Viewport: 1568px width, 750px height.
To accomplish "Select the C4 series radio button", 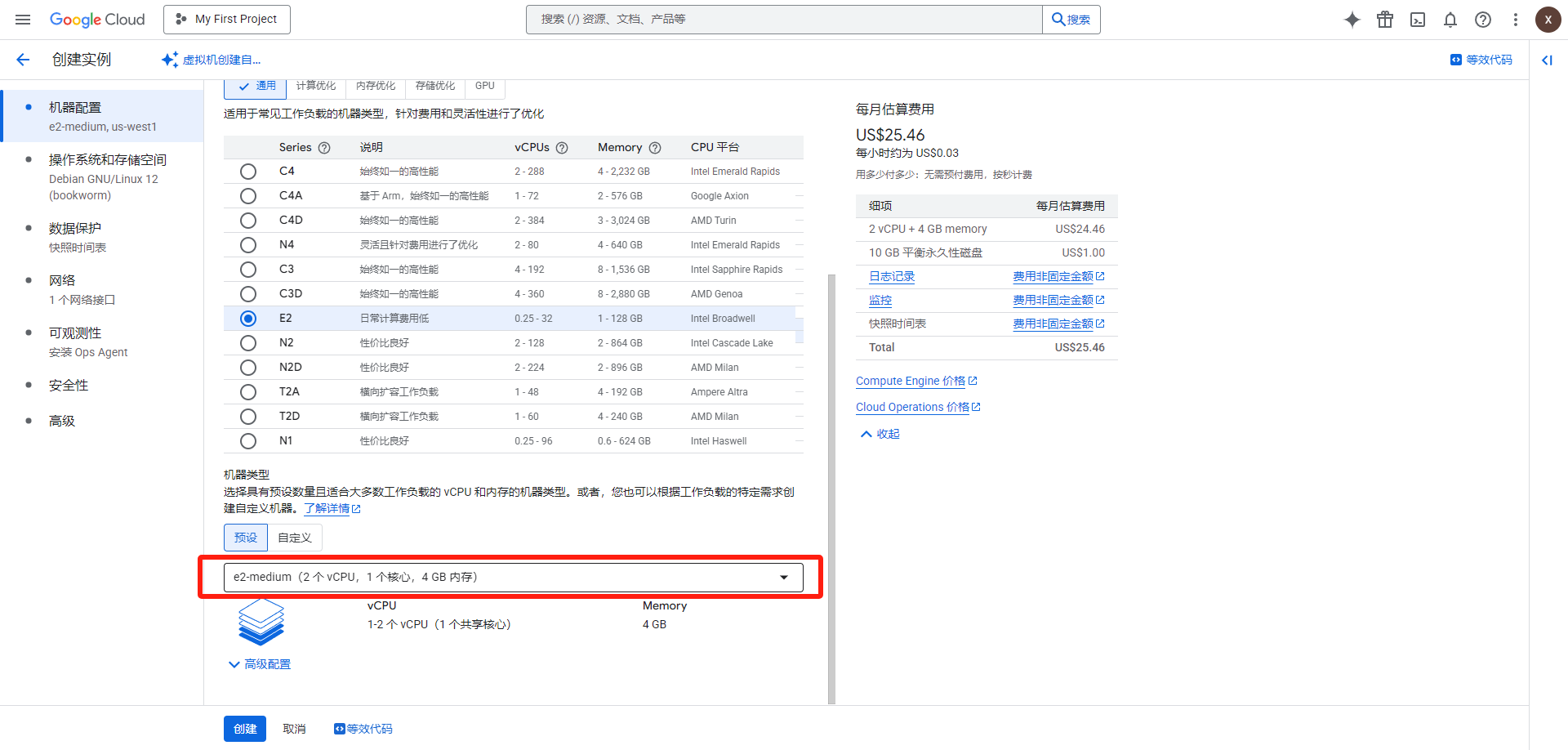I will point(248,172).
